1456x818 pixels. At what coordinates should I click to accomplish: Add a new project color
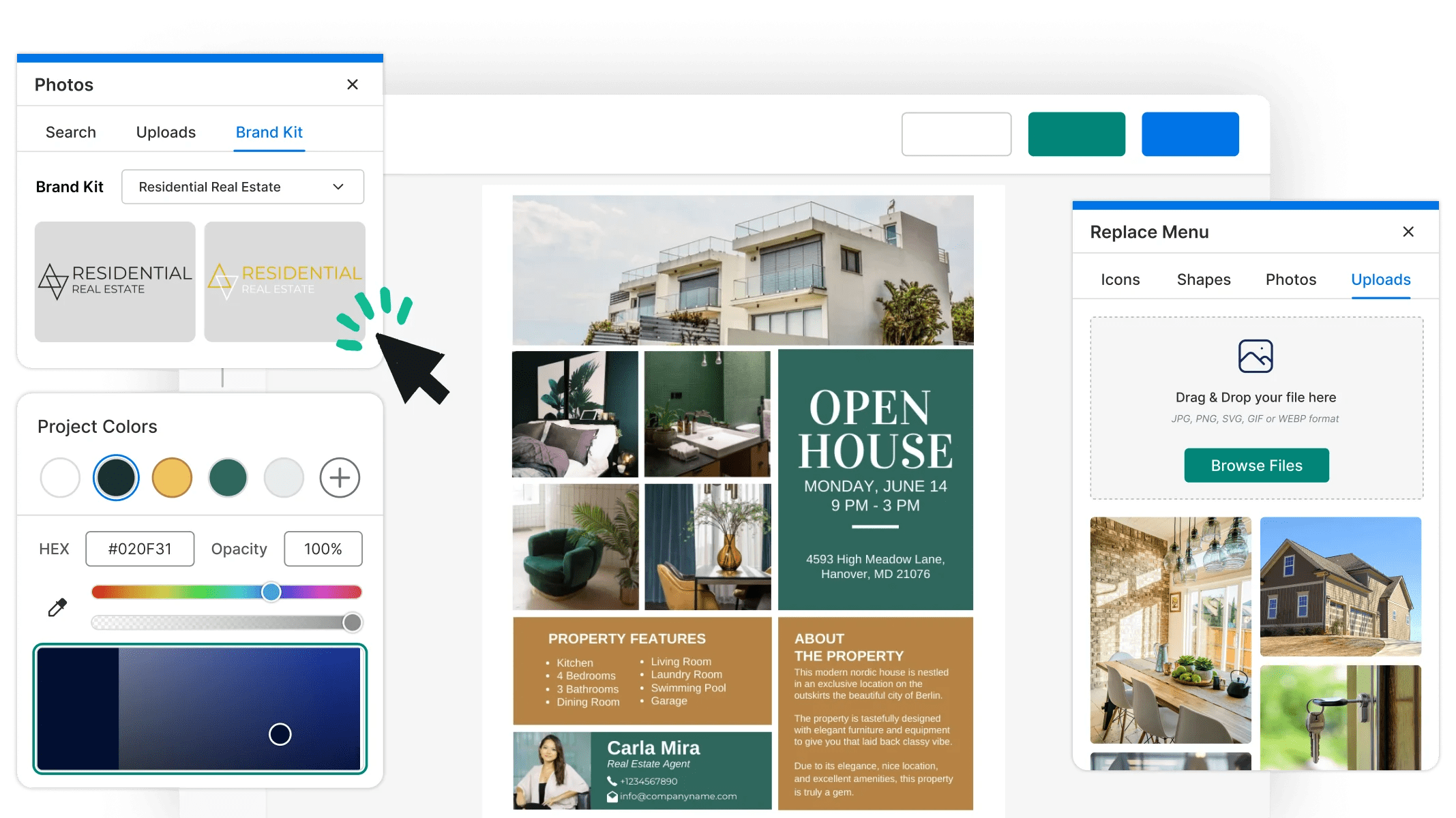pos(340,478)
